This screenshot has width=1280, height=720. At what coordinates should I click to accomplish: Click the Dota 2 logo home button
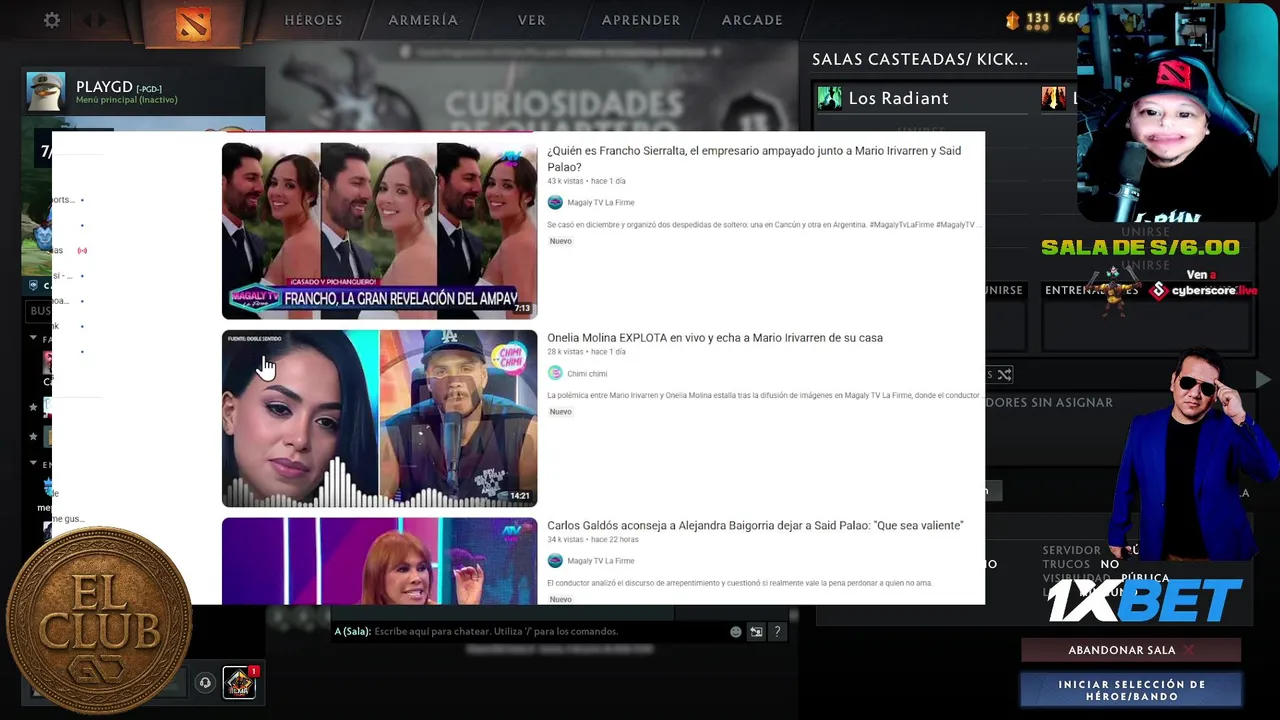[x=193, y=22]
